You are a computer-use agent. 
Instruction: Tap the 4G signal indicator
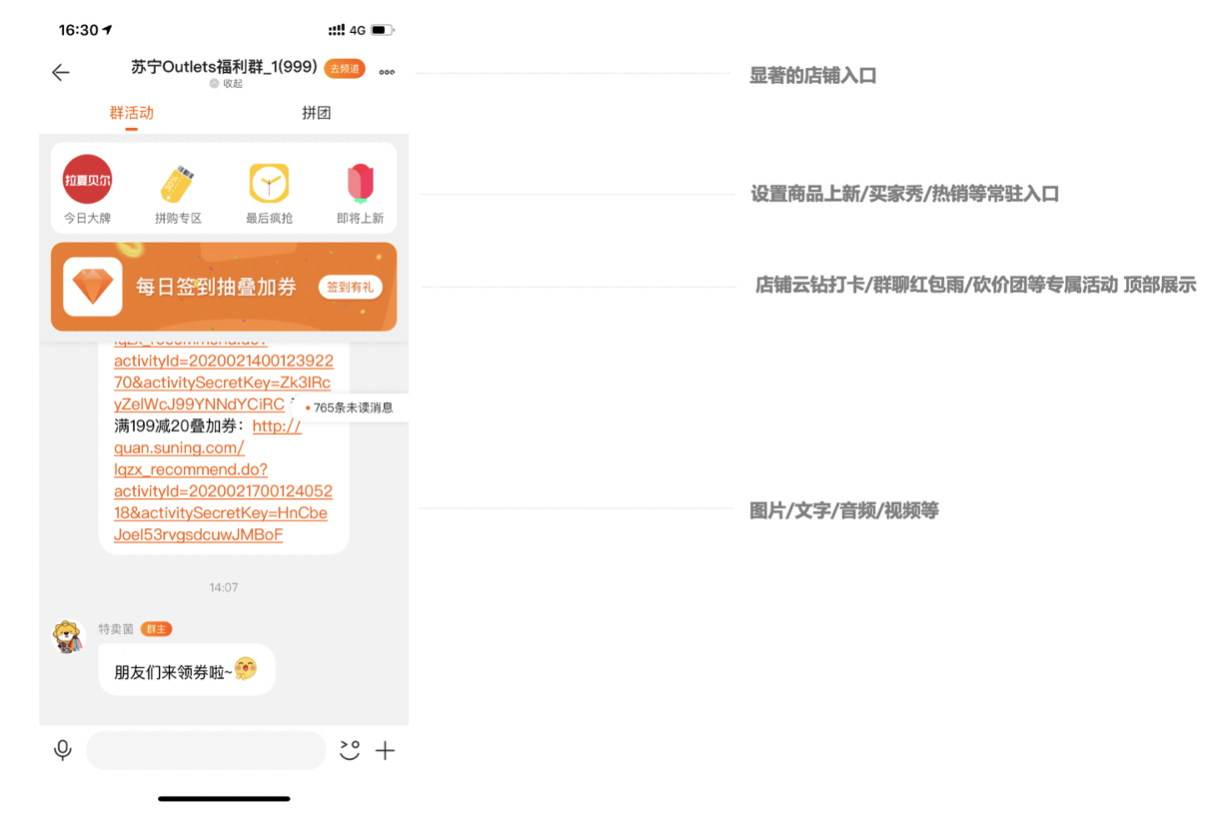(x=357, y=30)
